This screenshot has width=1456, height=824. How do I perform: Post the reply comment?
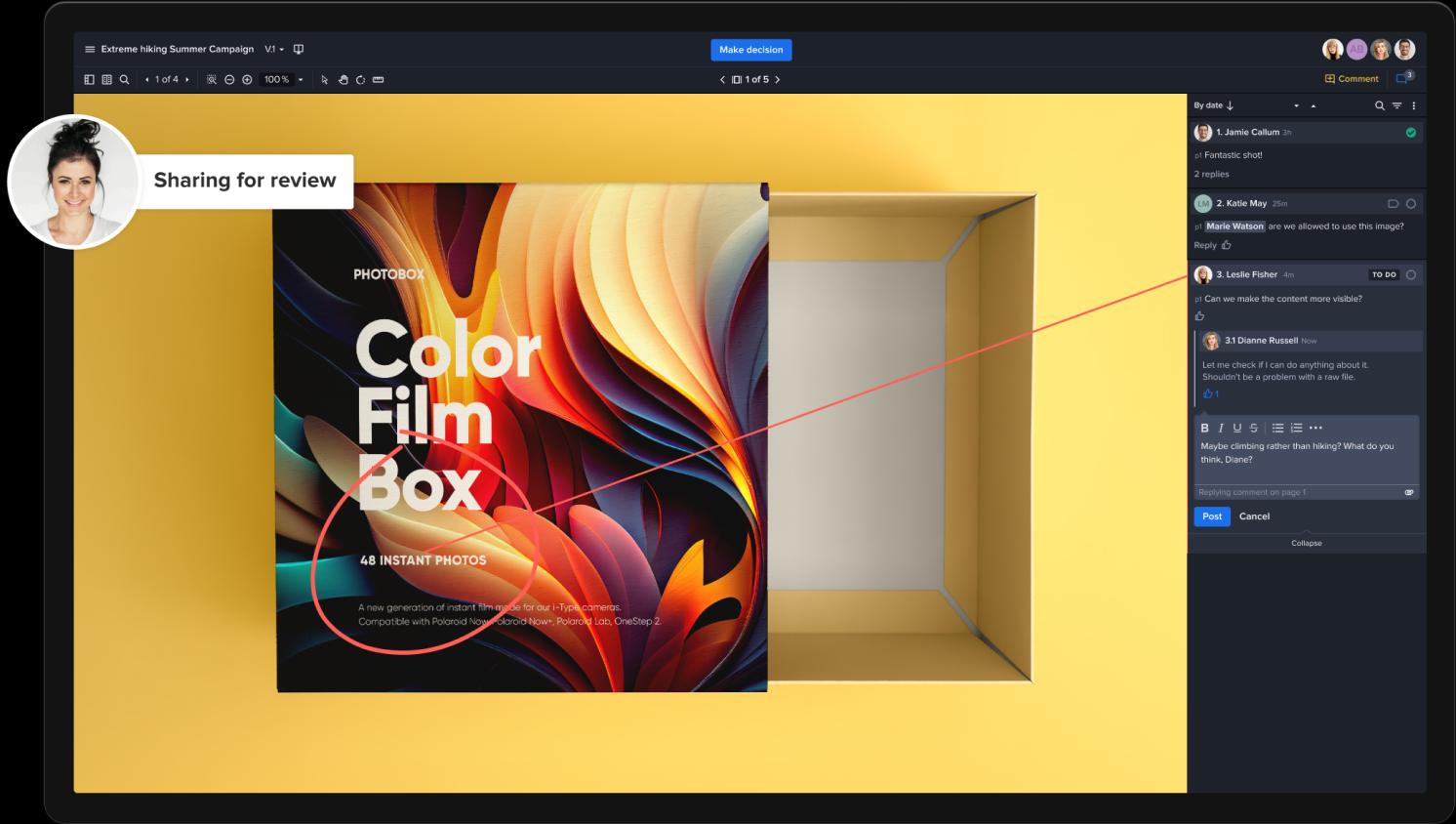(x=1211, y=516)
